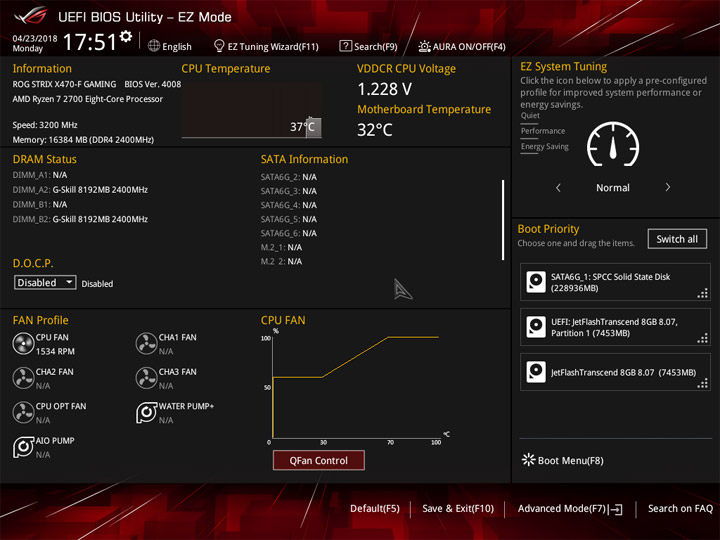Click the 32°C motherboard temperature value

coord(375,130)
